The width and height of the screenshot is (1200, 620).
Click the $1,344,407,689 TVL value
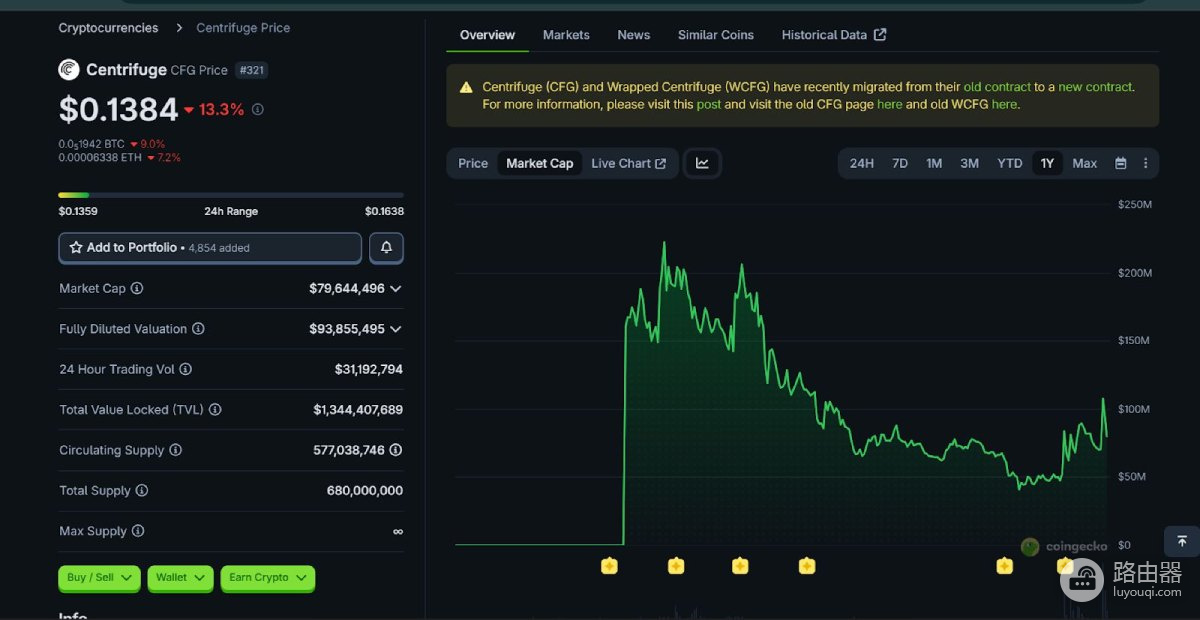[358, 410]
